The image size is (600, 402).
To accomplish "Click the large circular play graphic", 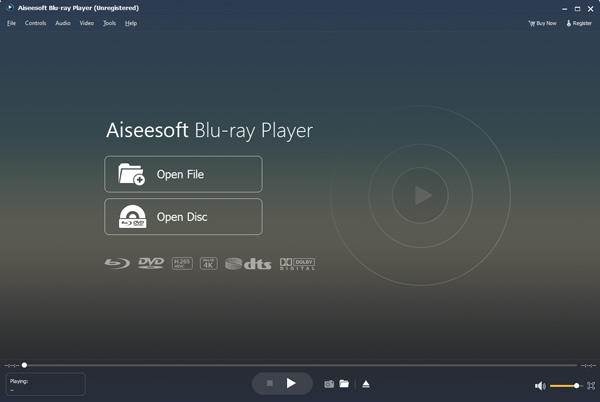I will click(420, 195).
